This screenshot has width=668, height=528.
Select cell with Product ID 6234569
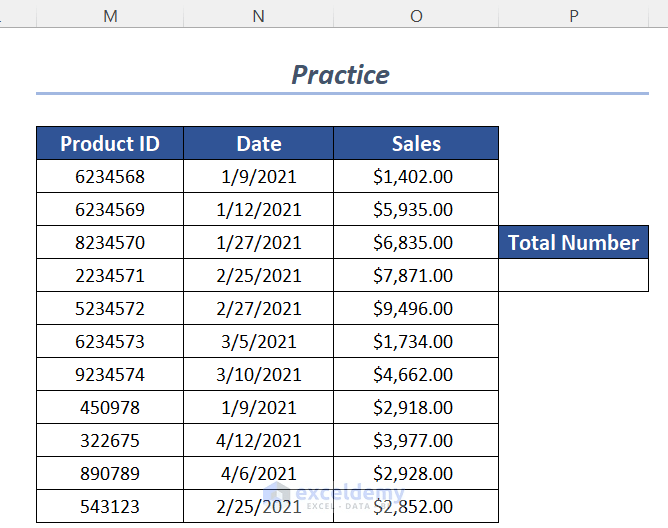click(110, 209)
